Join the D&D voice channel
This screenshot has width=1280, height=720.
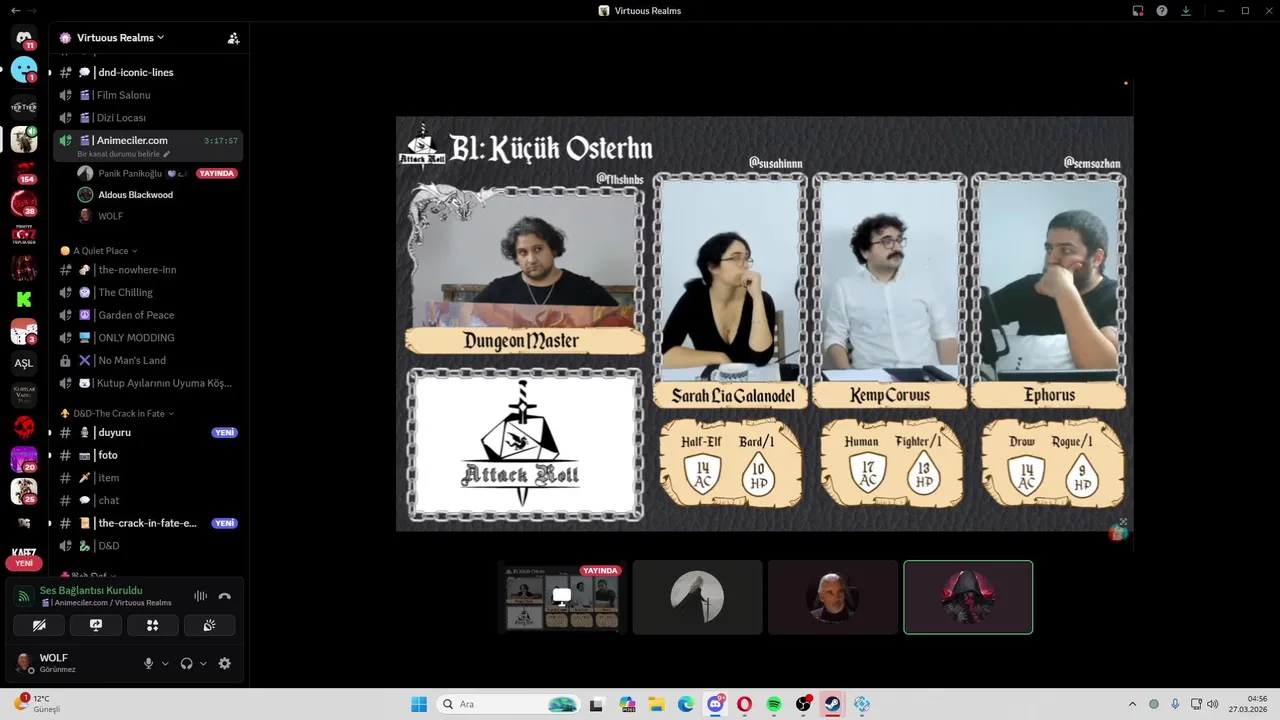[x=148, y=546]
